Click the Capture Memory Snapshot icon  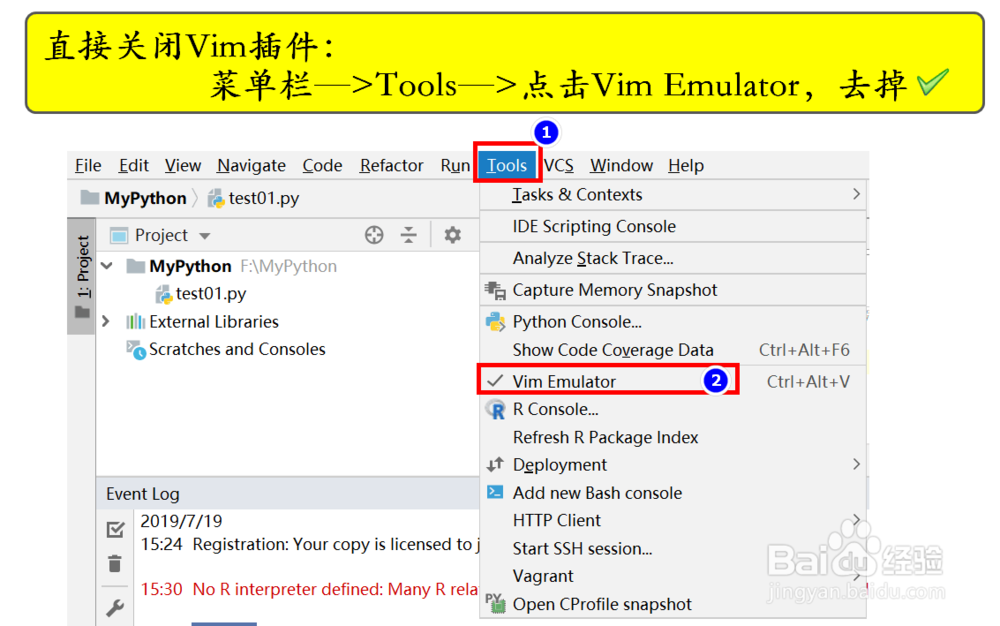(496, 291)
